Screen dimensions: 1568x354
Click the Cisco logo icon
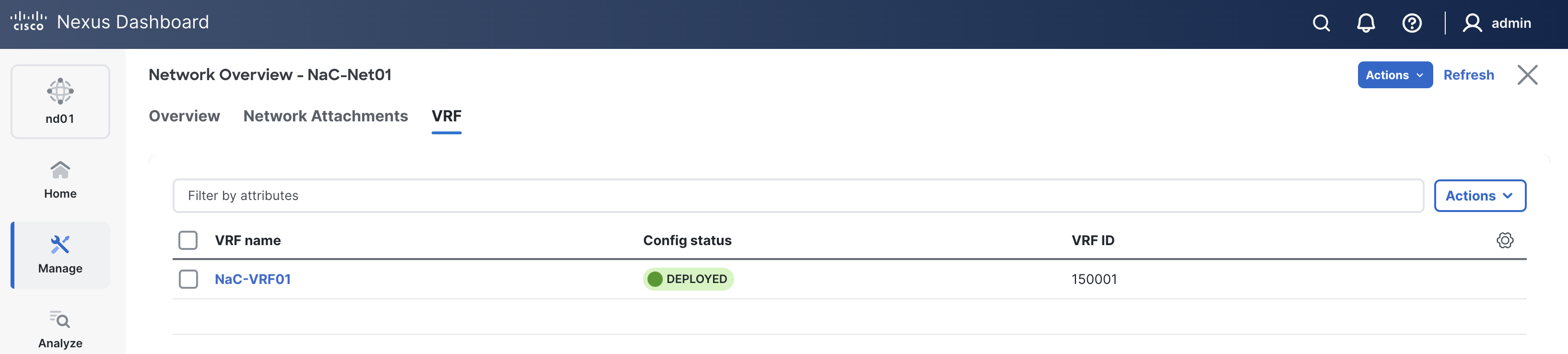[x=28, y=21]
